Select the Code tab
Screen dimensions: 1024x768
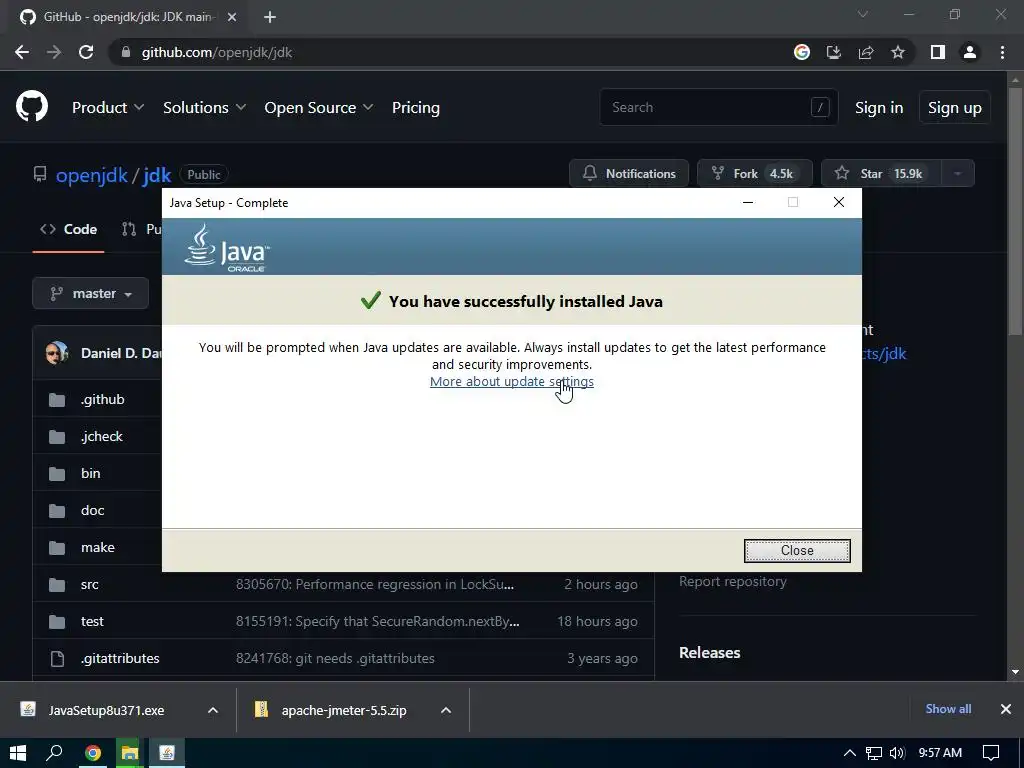[x=69, y=229]
